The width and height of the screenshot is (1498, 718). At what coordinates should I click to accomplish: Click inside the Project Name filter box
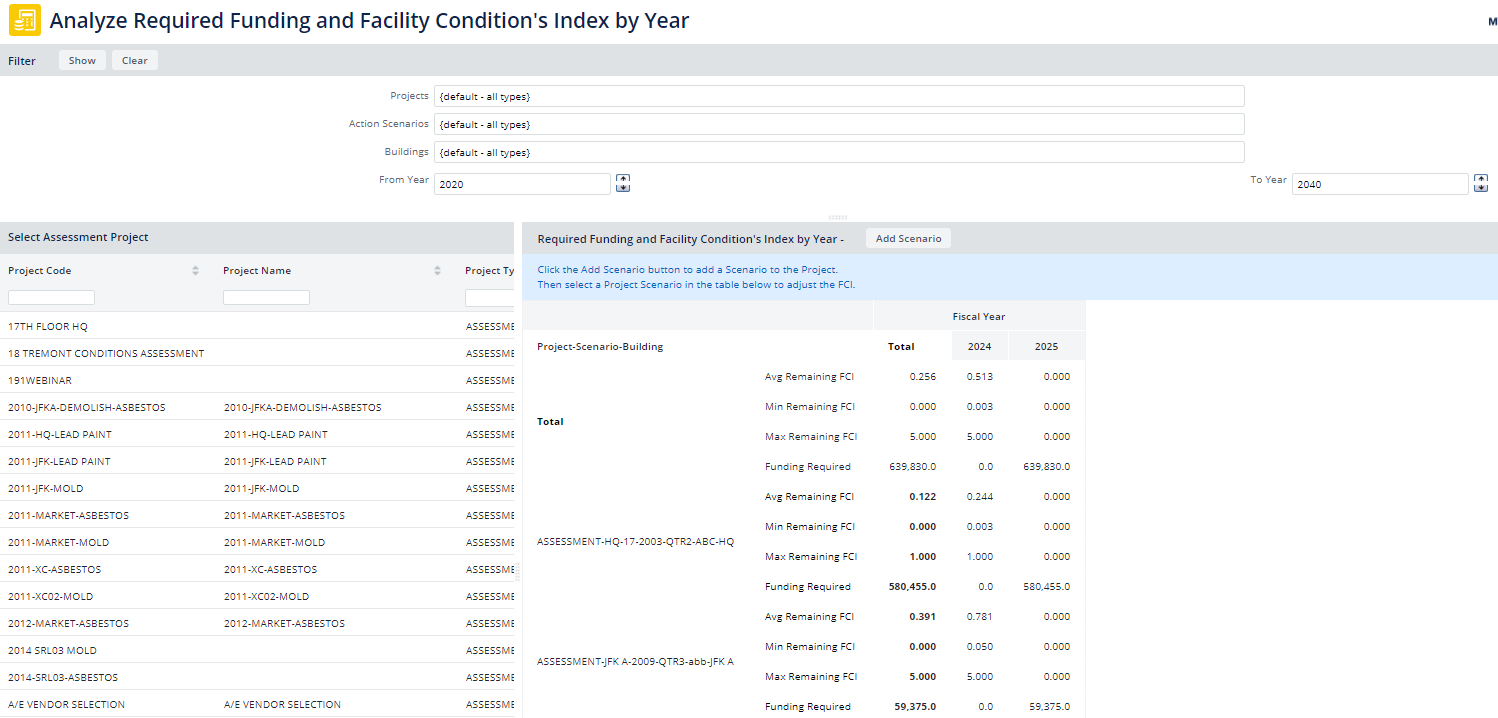[x=266, y=297]
